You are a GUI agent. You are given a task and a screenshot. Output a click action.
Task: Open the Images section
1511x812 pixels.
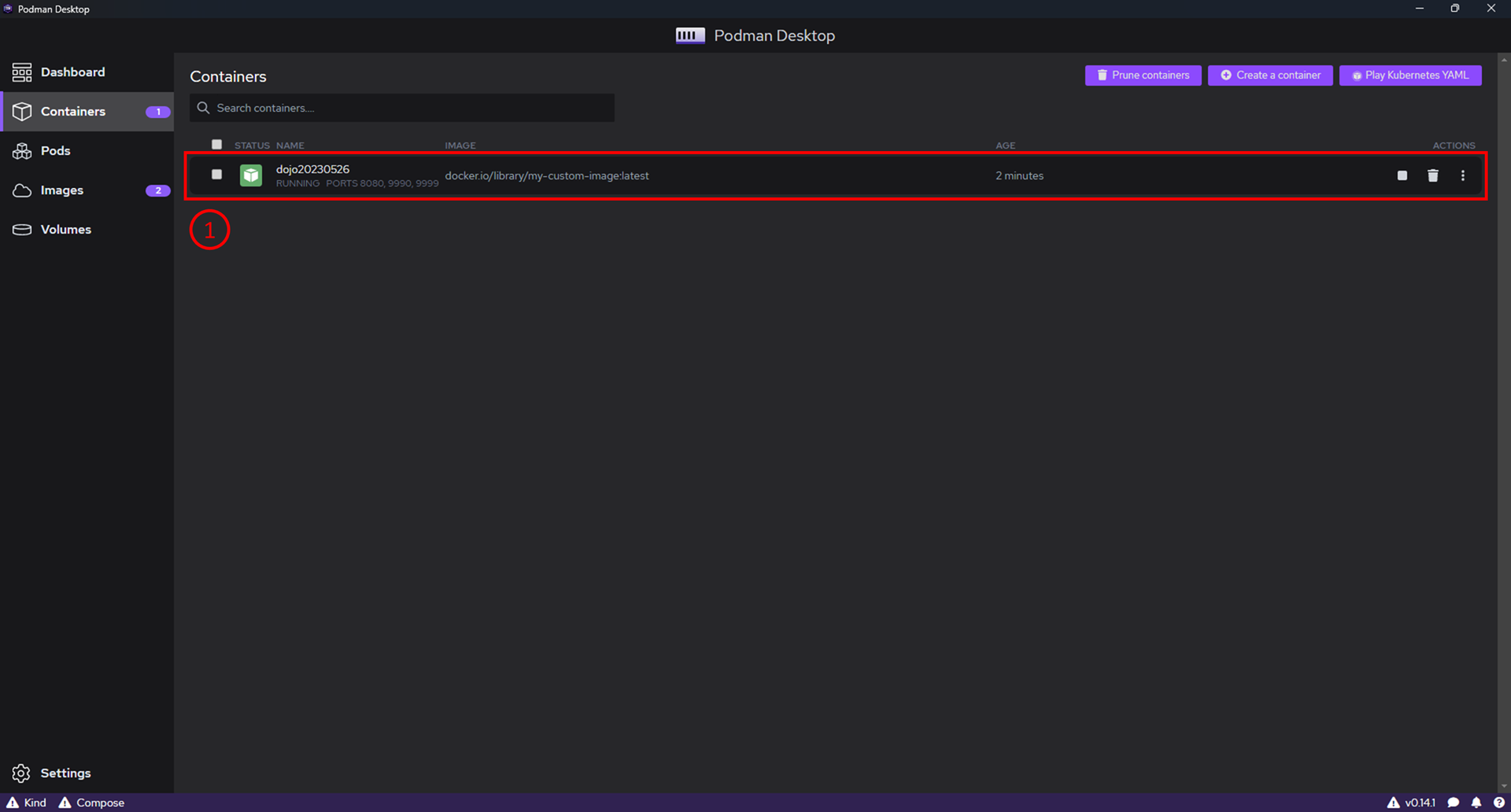pyautogui.click(x=87, y=190)
